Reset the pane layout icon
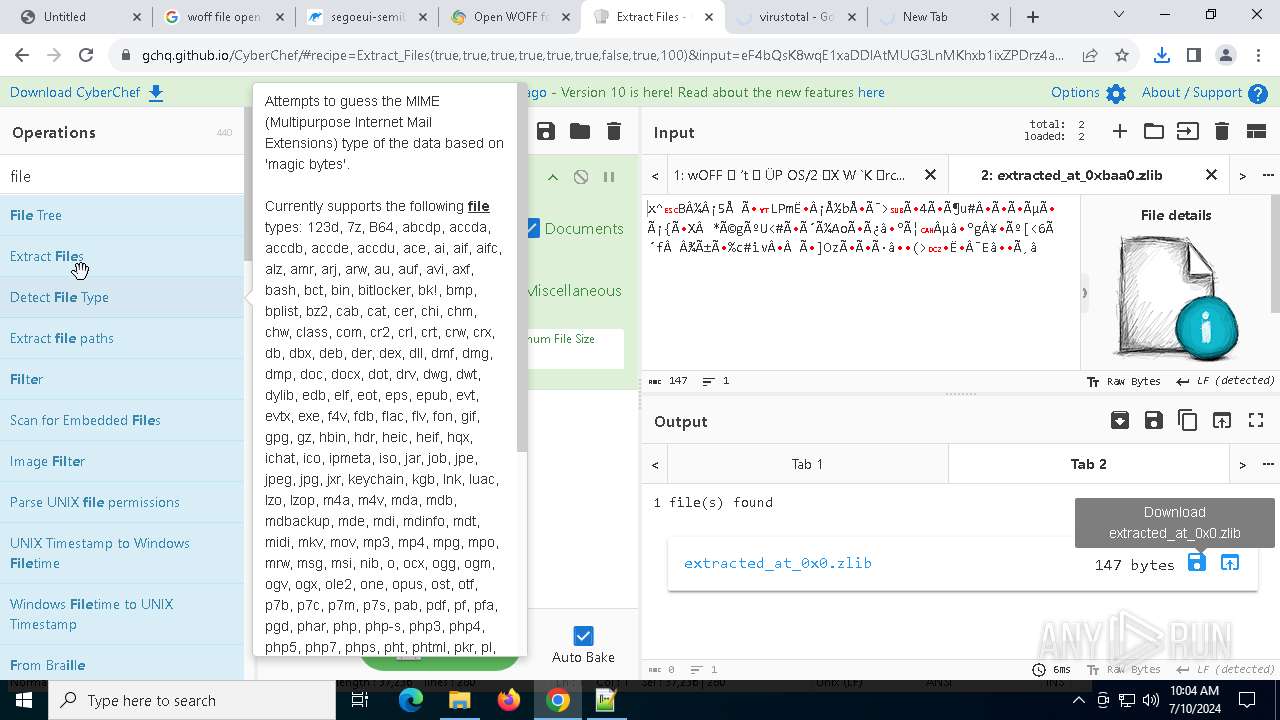 pos(1256,132)
